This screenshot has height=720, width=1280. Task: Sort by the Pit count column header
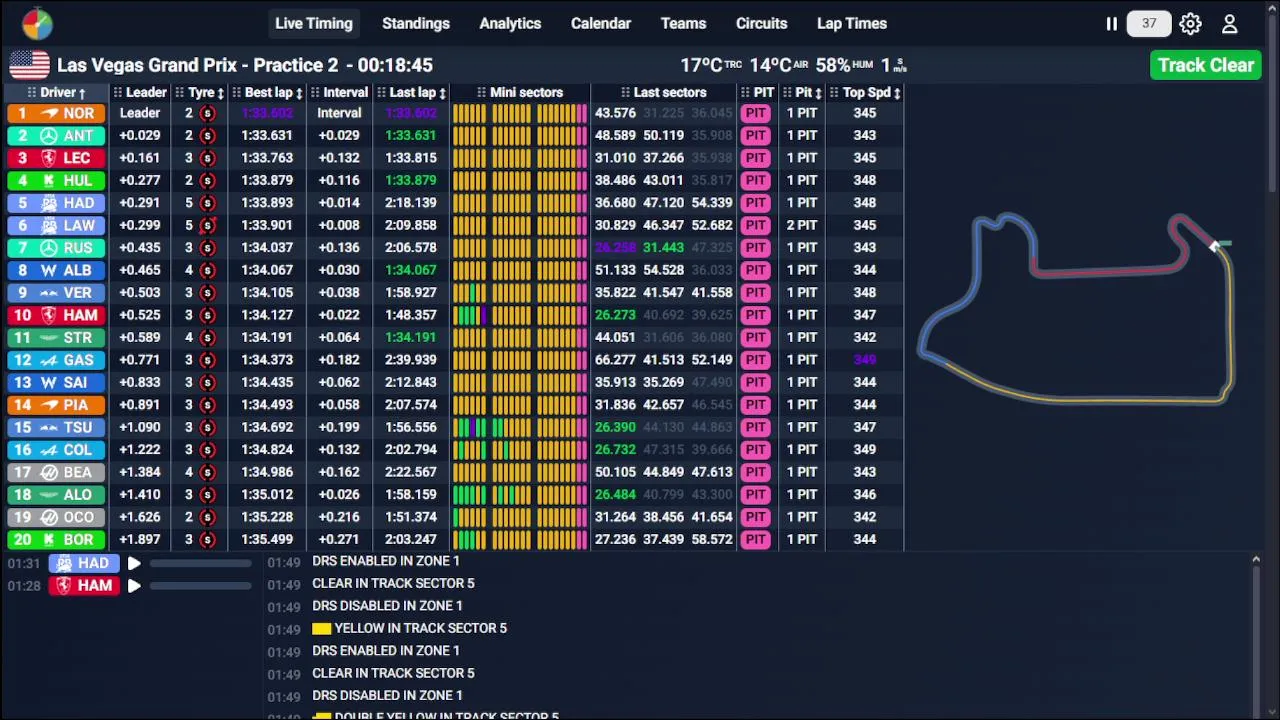tap(802, 92)
